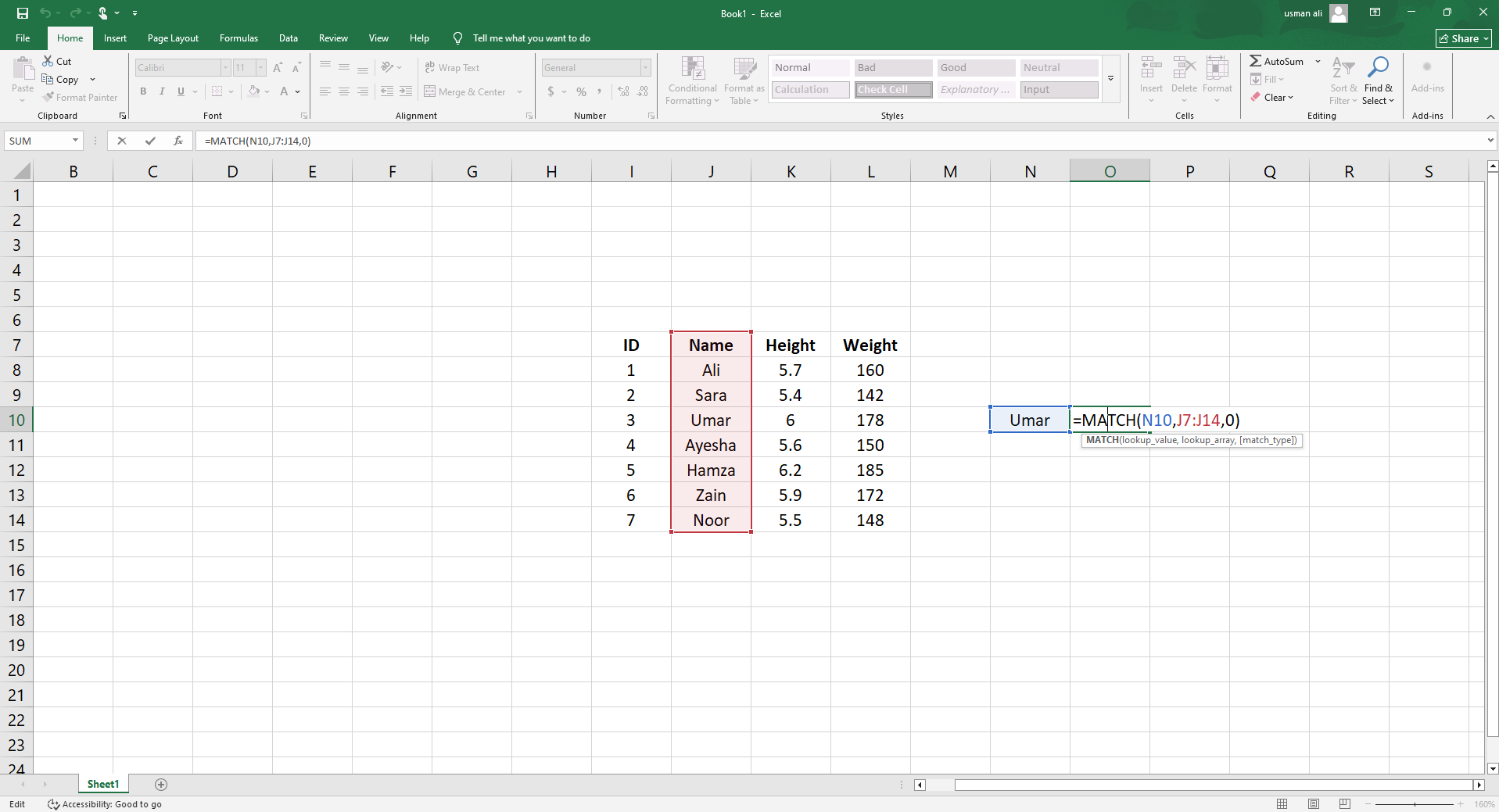Click the Cut scissors icon
The width and height of the screenshot is (1499, 812).
[x=48, y=61]
